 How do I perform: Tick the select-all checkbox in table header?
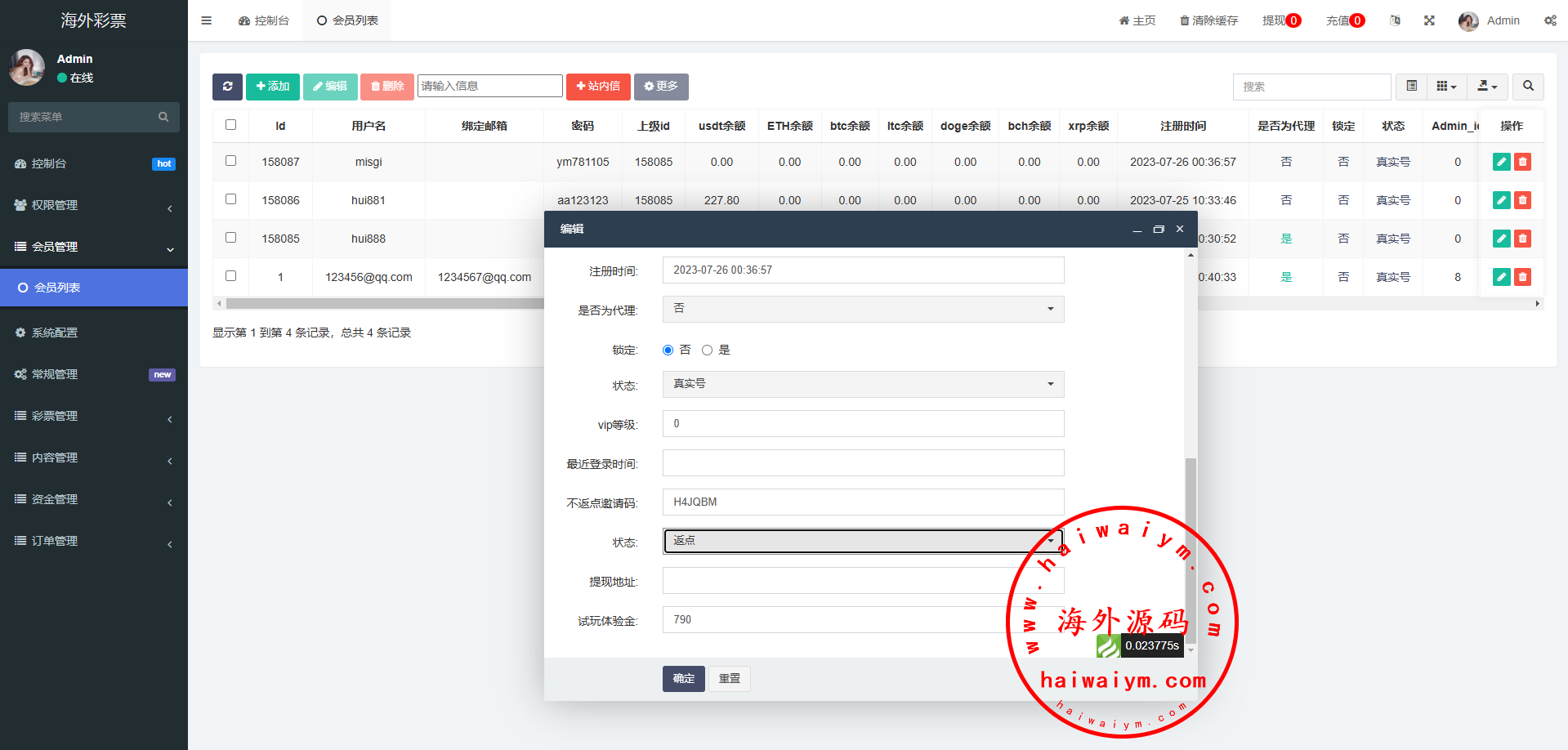[x=230, y=125]
